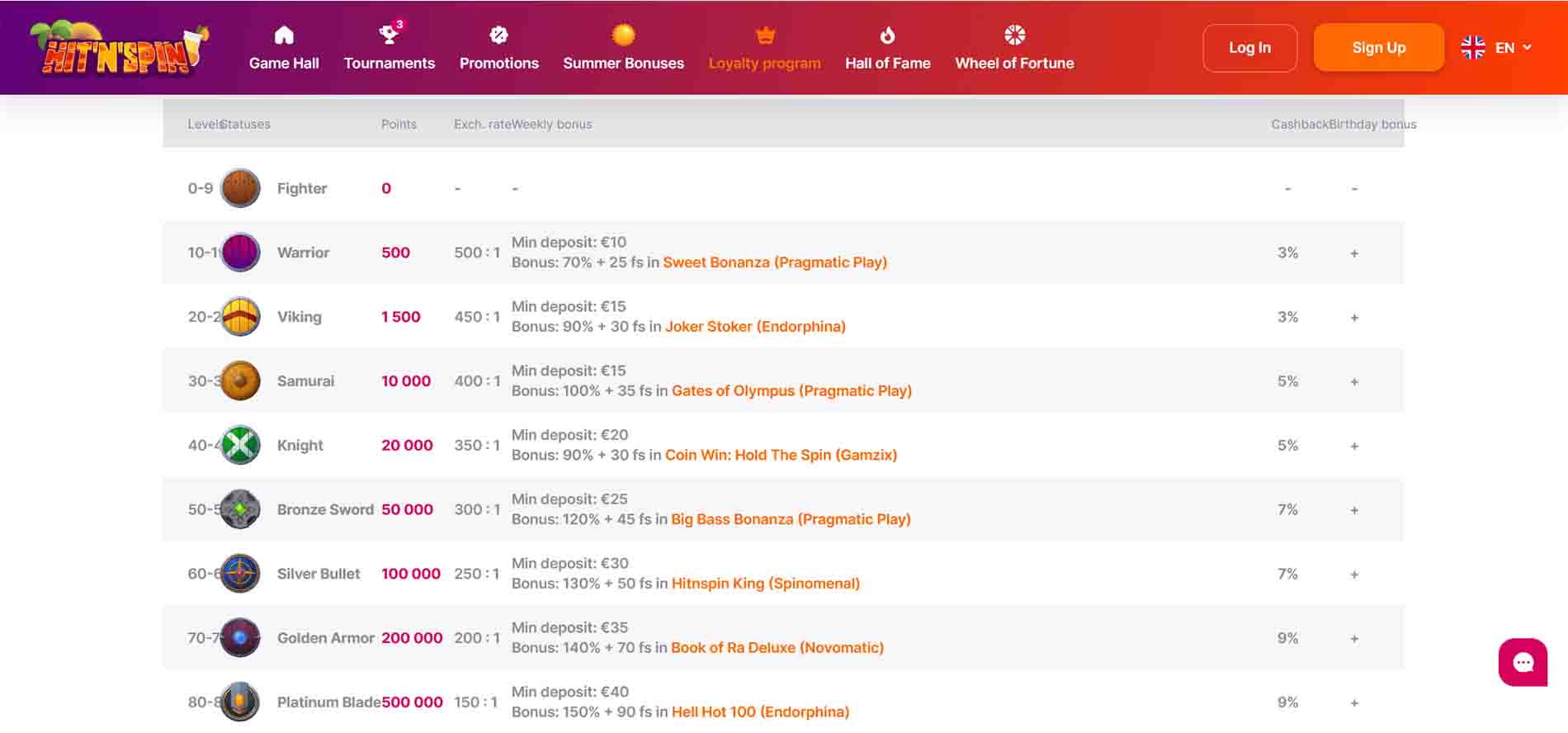
Task: Click the Promotions badge icon
Action: [x=498, y=35]
